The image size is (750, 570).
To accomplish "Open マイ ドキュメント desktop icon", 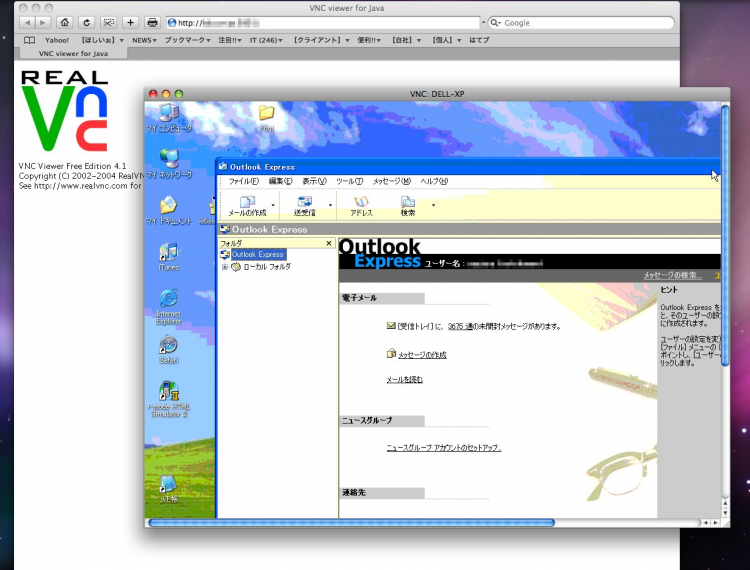I will pos(169,210).
